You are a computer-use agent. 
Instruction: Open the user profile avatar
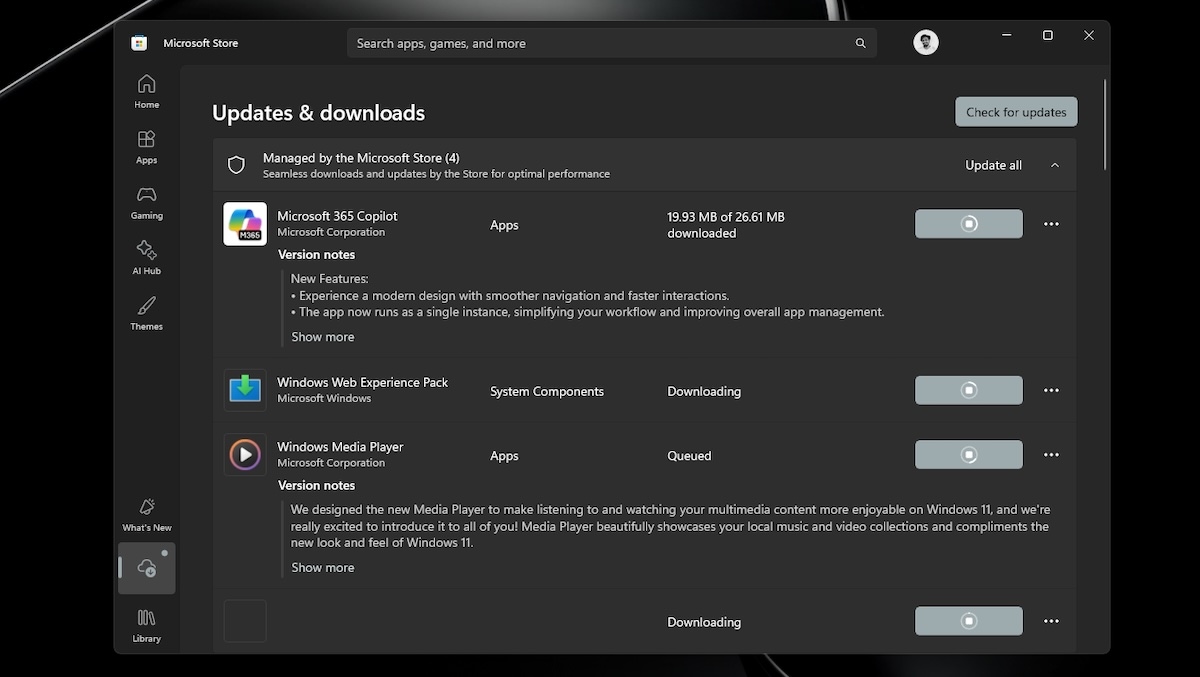tap(926, 42)
